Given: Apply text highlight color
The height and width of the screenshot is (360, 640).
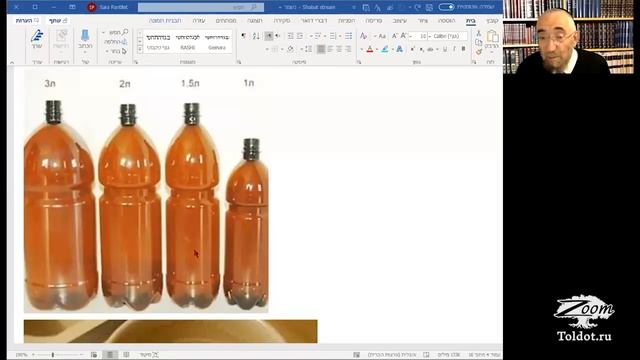Looking at the screenshot, I should (384, 49).
